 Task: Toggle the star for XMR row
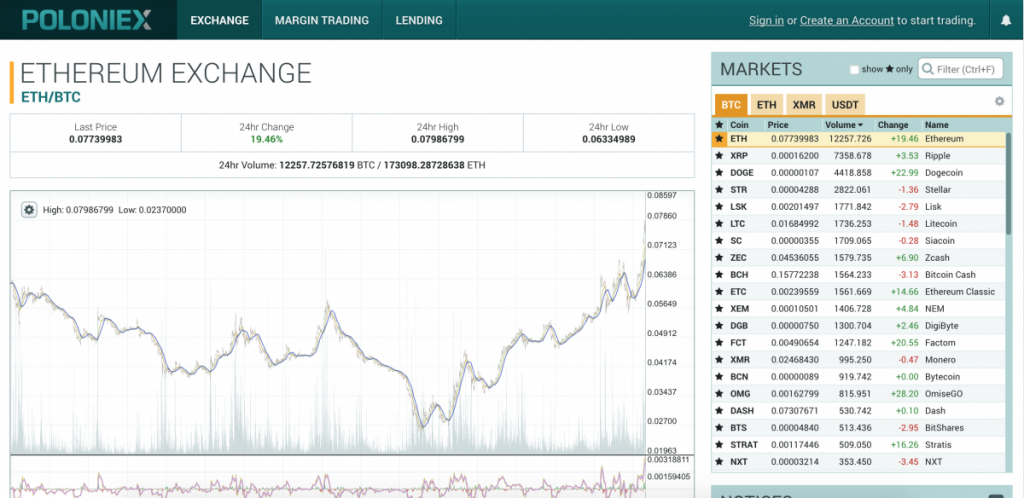(x=719, y=360)
